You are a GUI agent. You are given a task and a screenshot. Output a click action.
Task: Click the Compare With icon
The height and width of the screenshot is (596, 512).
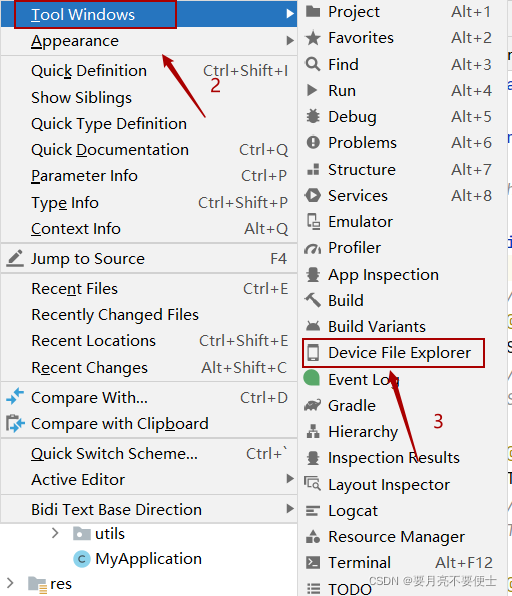click(15, 397)
